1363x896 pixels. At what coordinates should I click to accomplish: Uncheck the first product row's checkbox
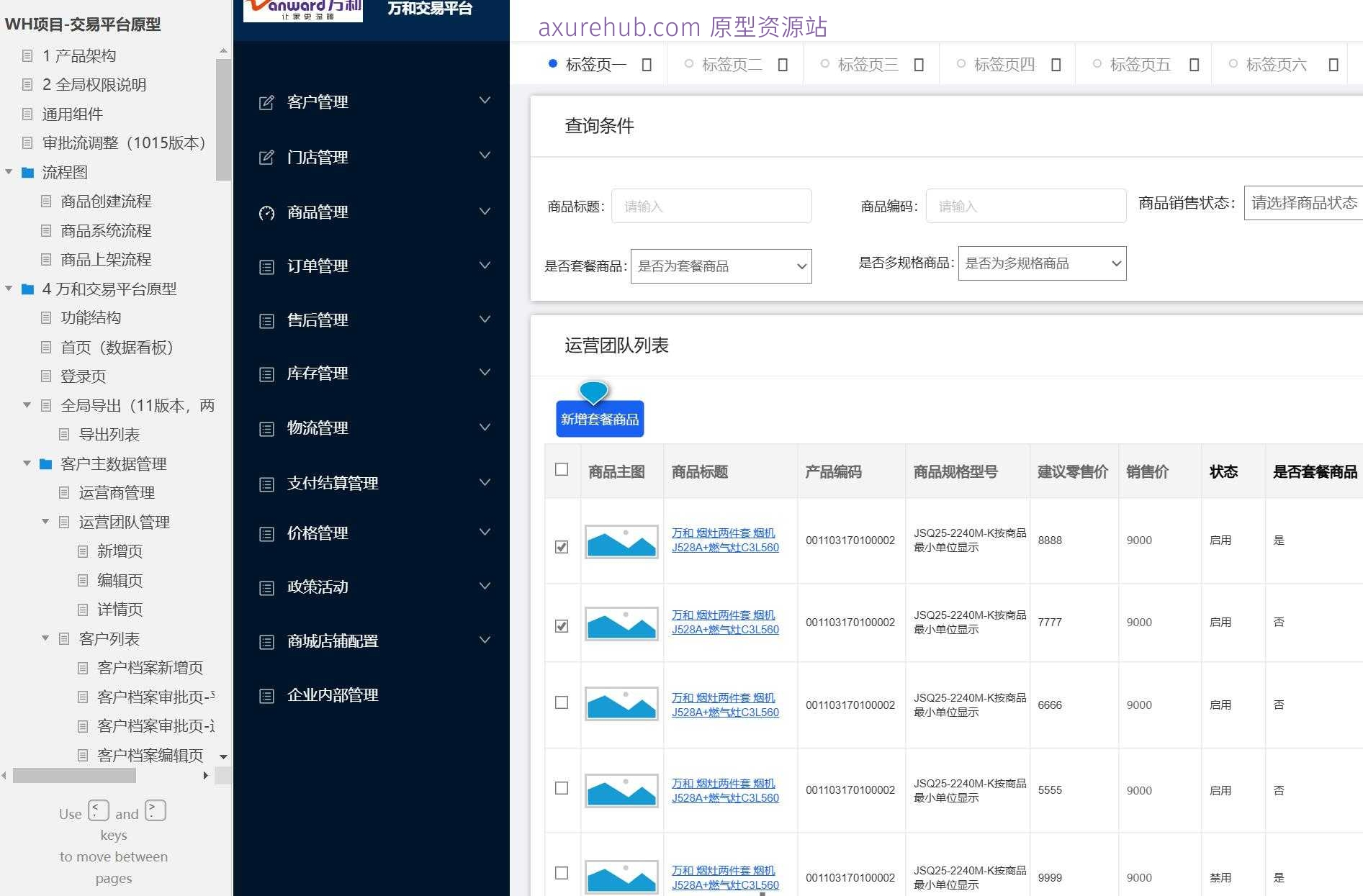pyautogui.click(x=562, y=546)
